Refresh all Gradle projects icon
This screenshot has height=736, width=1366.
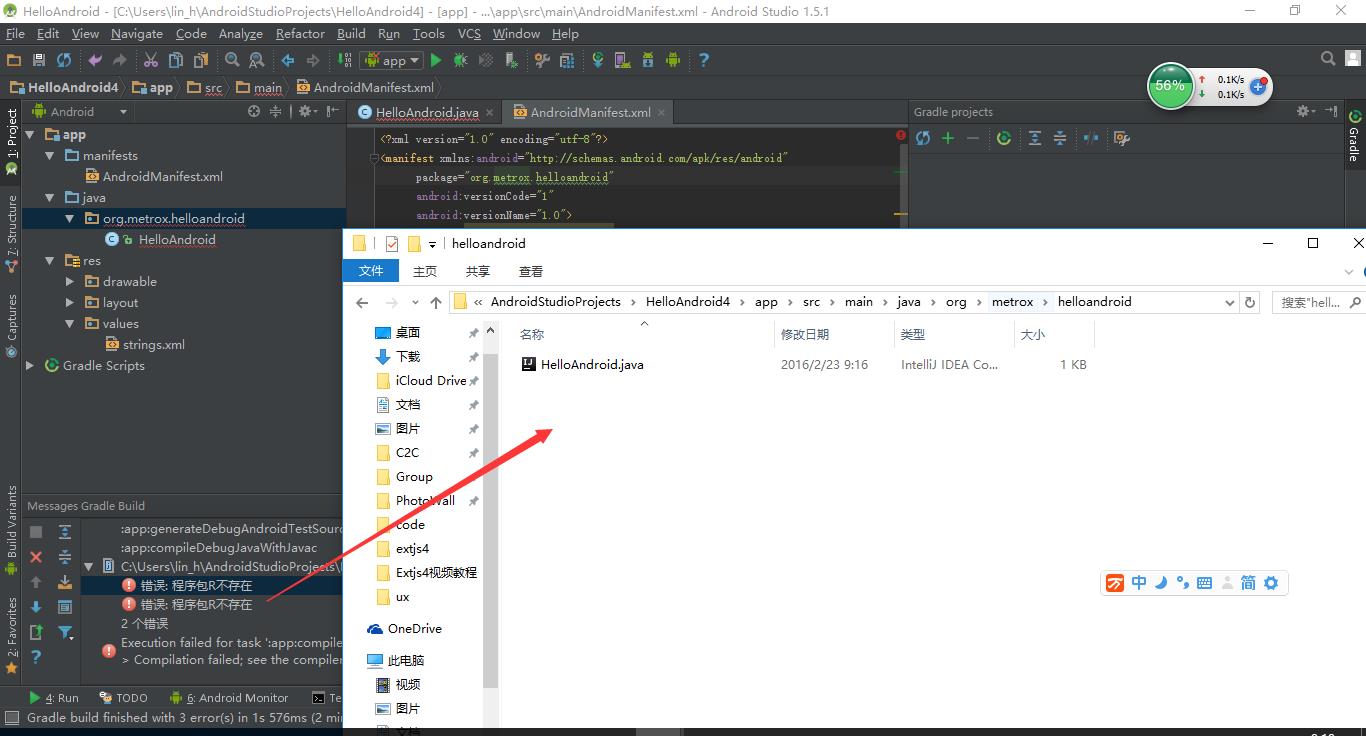pyautogui.click(x=923, y=138)
